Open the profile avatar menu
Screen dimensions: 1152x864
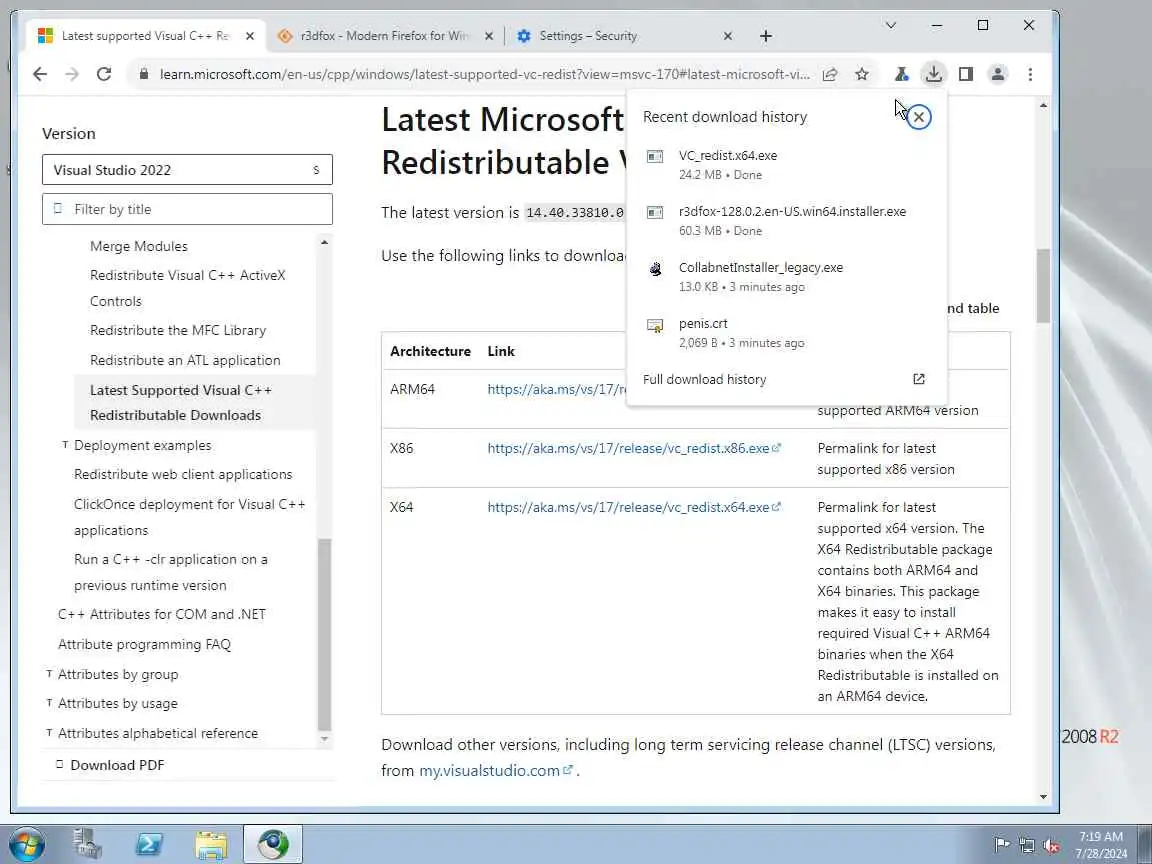pyautogui.click(x=998, y=74)
